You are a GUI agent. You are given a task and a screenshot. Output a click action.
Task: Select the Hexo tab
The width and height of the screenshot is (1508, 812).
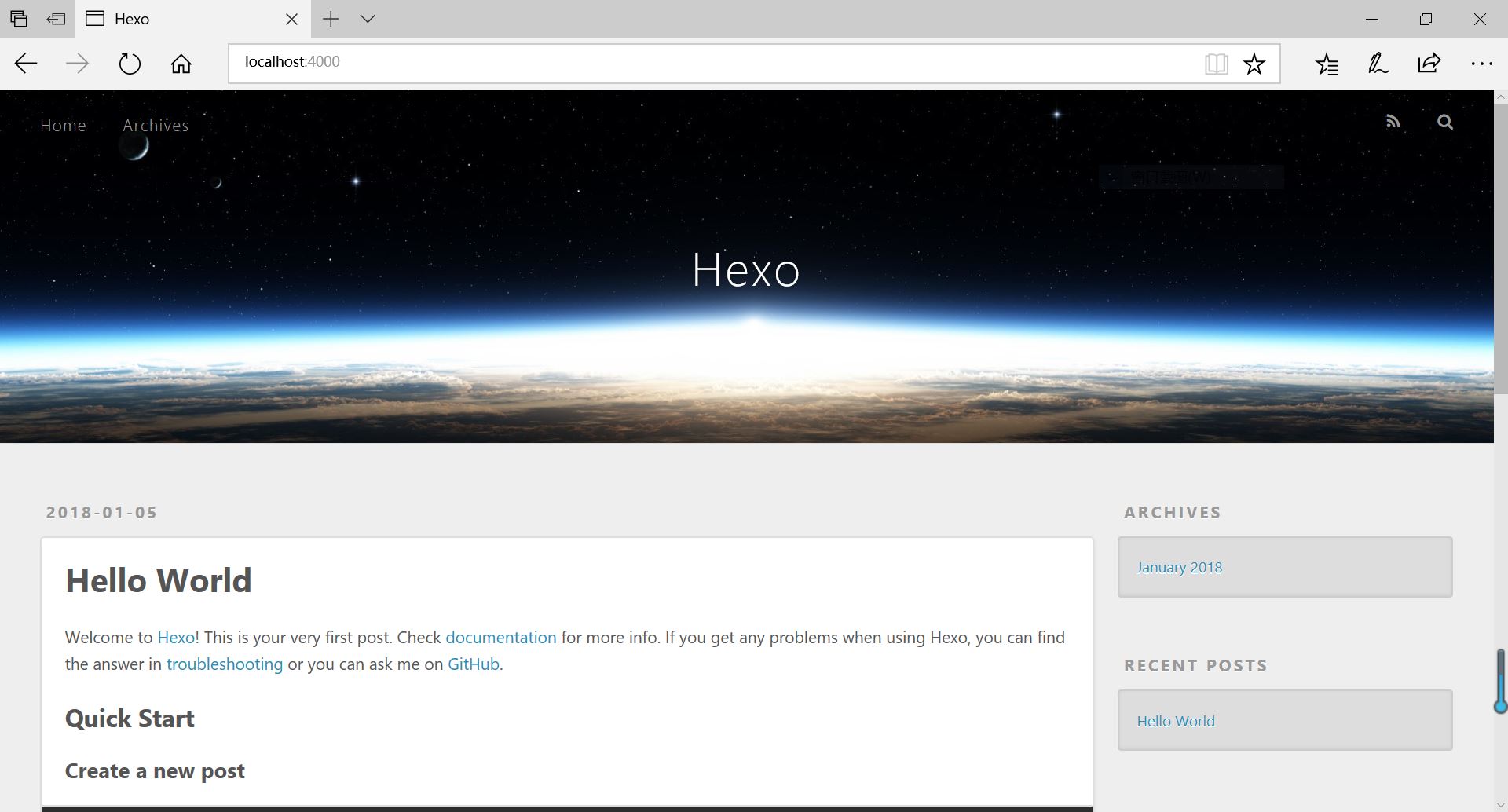pyautogui.click(x=193, y=19)
